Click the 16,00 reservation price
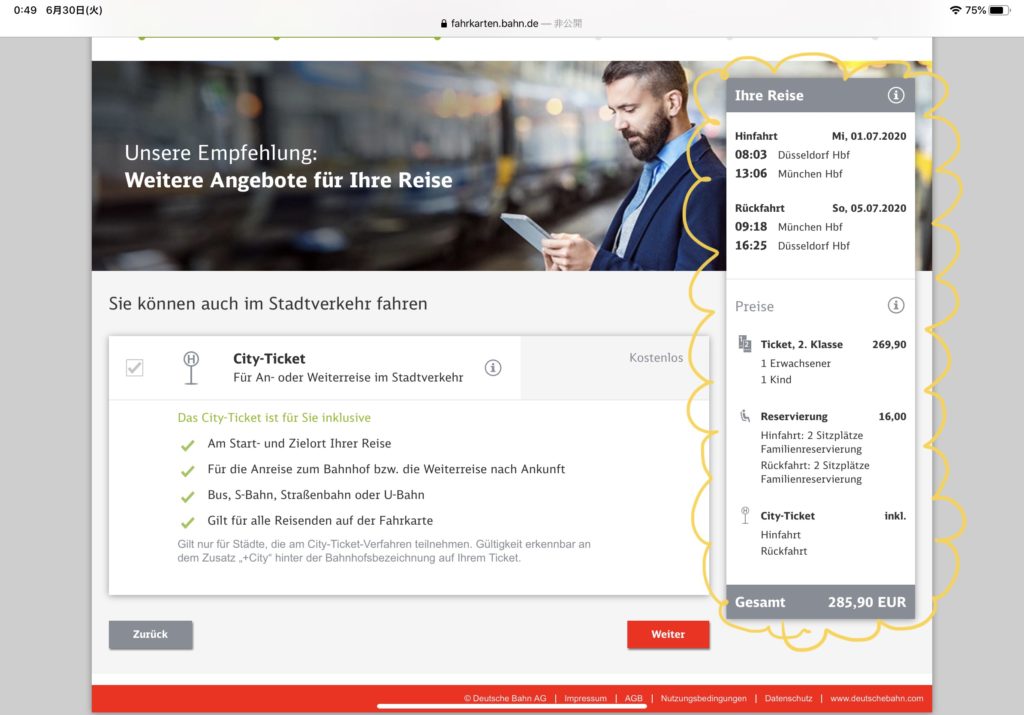The image size is (1024, 715). (892, 416)
